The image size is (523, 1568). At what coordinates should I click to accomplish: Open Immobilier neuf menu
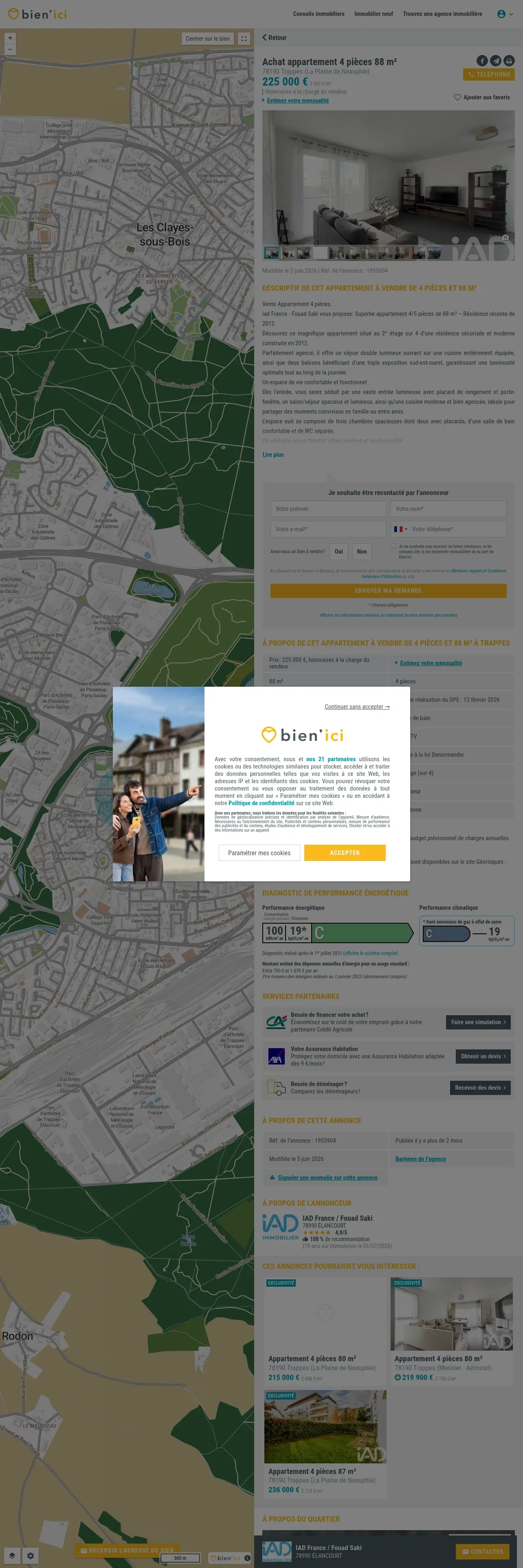pos(373,14)
